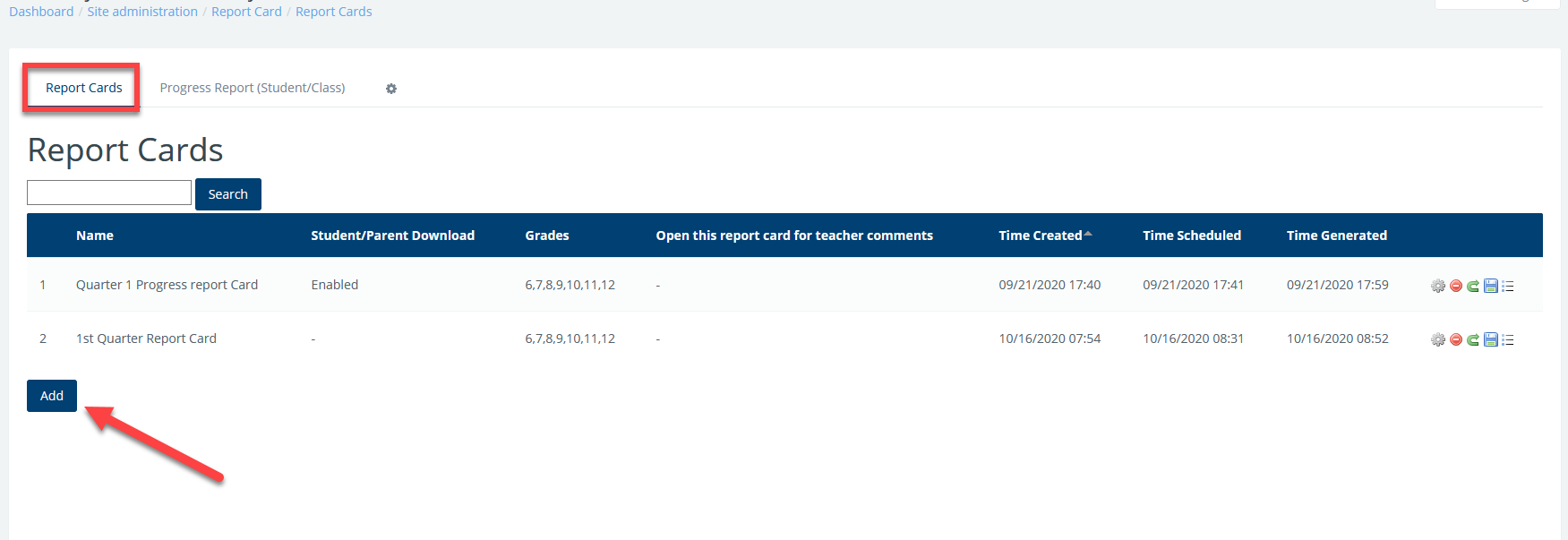Sort table by Time Created column
The width and height of the screenshot is (1568, 540).
tap(1040, 236)
